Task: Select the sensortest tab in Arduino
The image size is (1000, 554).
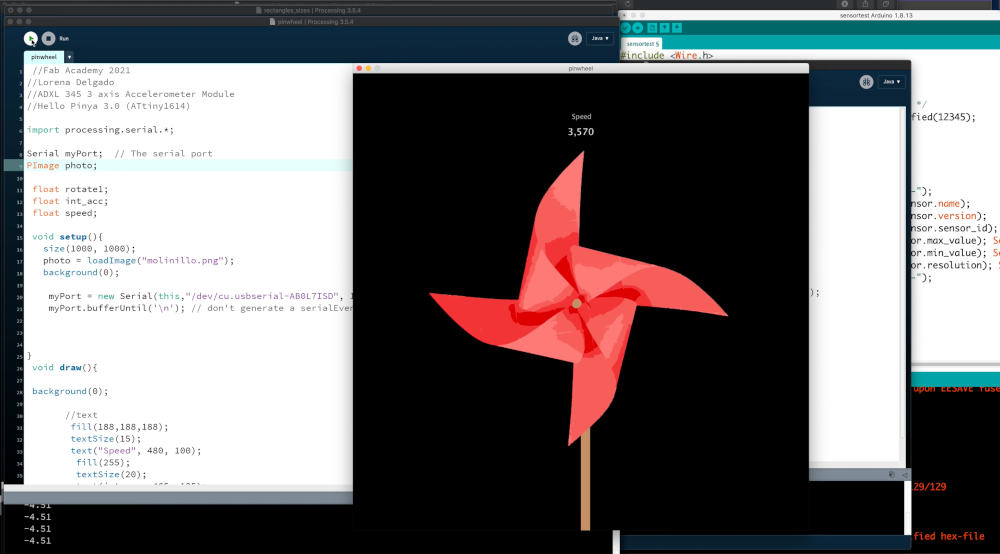Action: point(642,44)
